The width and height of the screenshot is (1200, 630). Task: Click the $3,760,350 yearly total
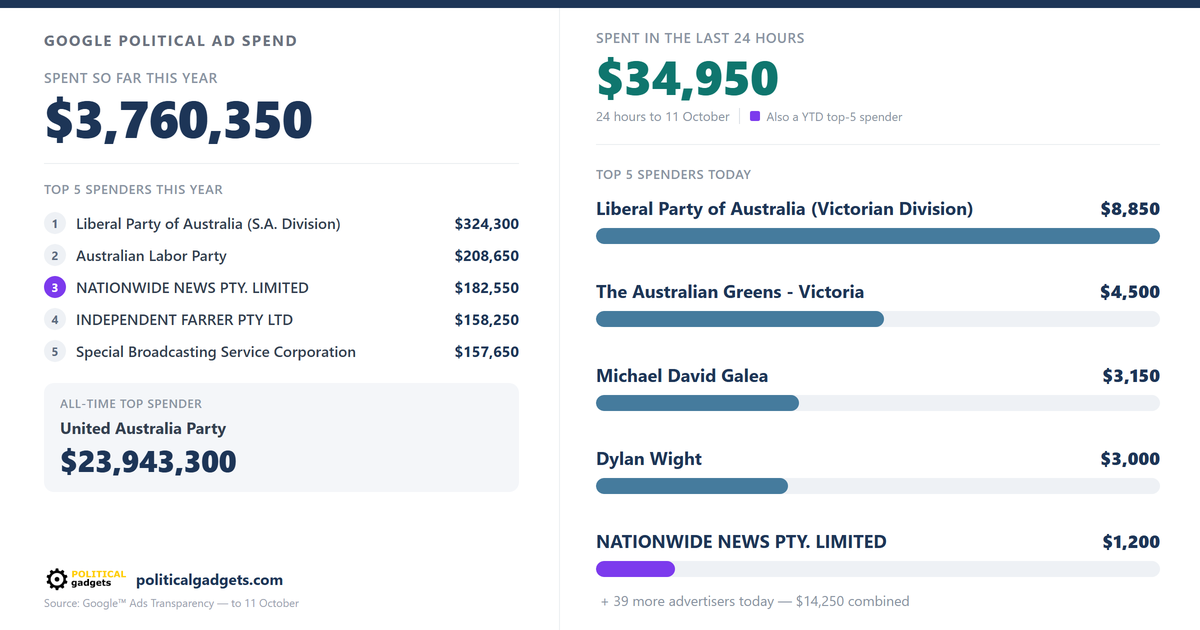point(179,120)
